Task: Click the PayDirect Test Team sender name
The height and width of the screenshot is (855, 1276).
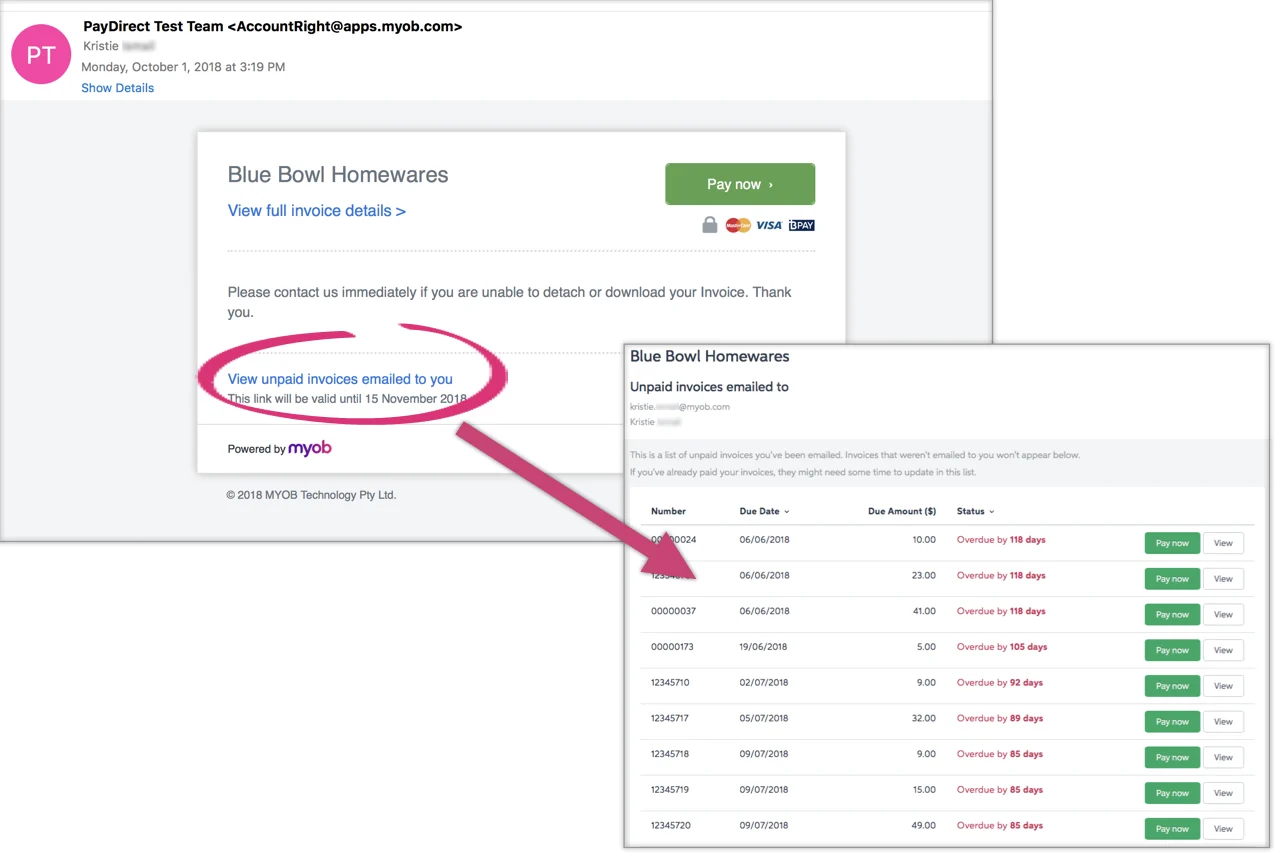Action: coord(154,27)
